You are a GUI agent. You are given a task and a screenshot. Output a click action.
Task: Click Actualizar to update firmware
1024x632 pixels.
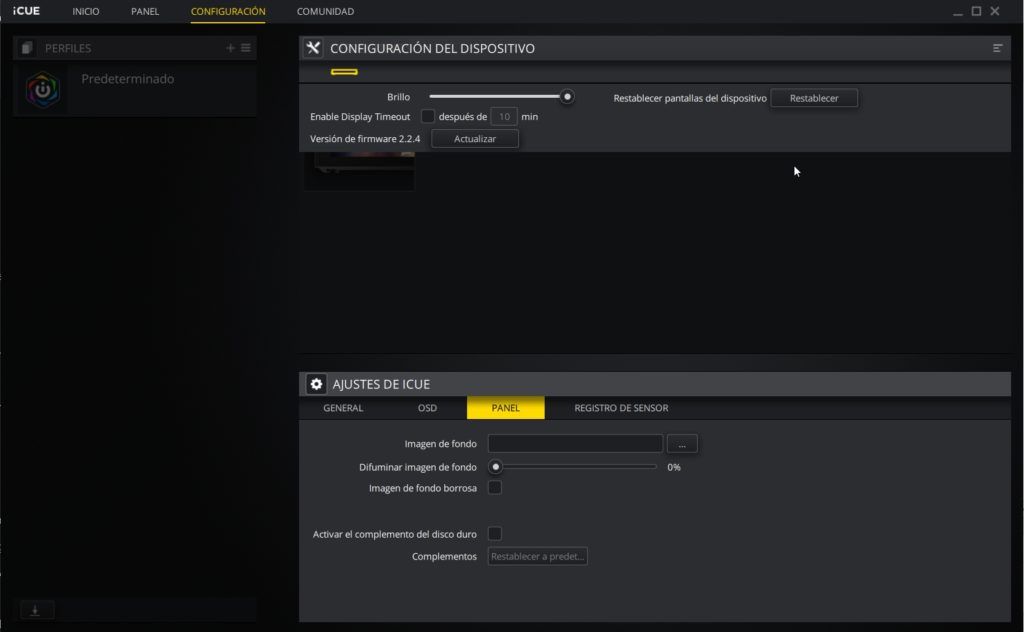475,138
